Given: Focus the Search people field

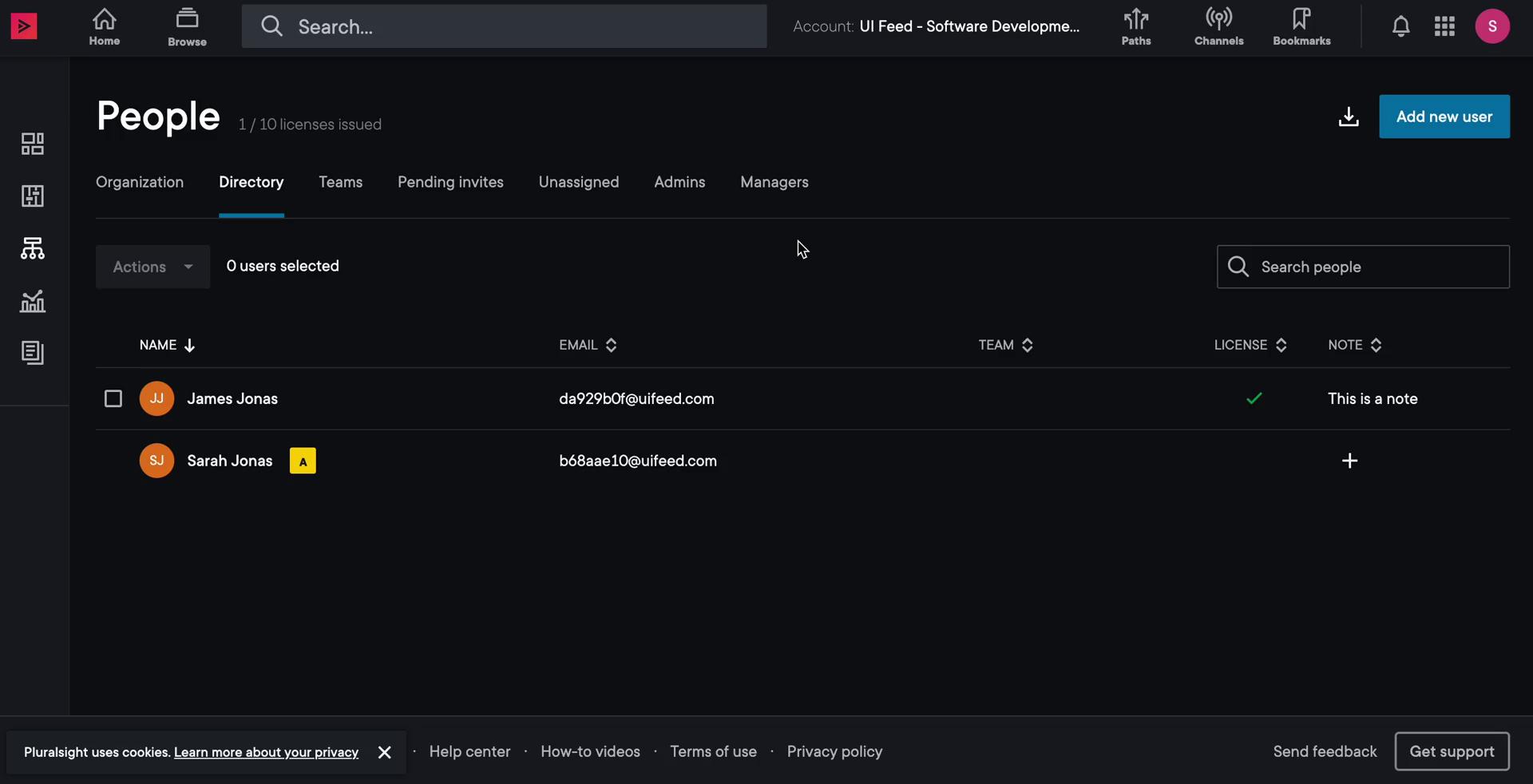Looking at the screenshot, I should point(1362,267).
